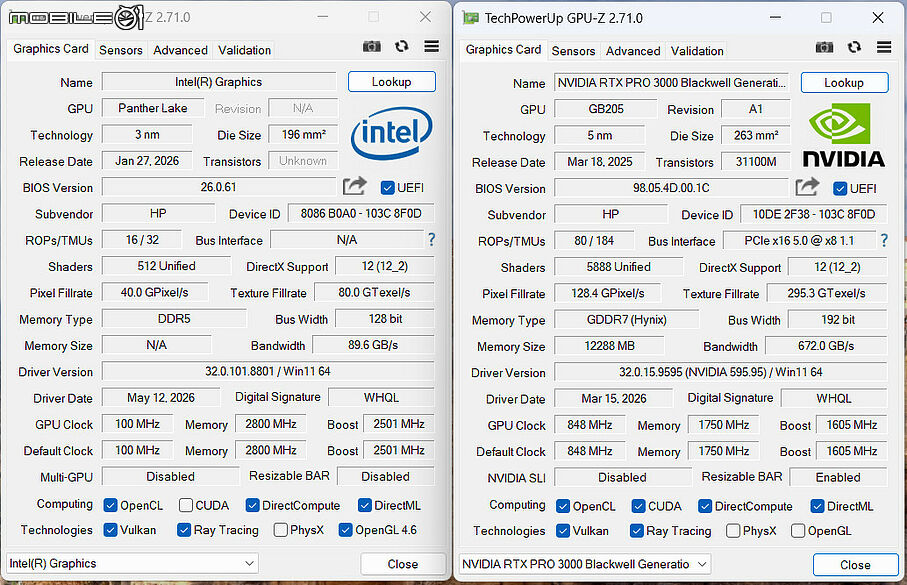Click the Release Date value Mar 18, 2025

(599, 162)
